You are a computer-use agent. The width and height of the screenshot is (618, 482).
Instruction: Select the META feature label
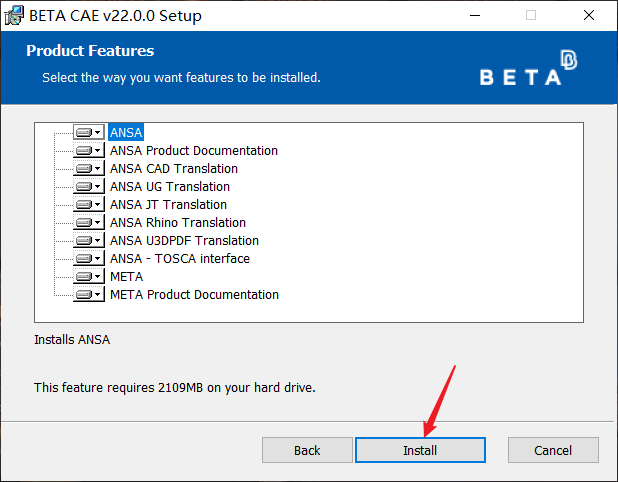(126, 277)
